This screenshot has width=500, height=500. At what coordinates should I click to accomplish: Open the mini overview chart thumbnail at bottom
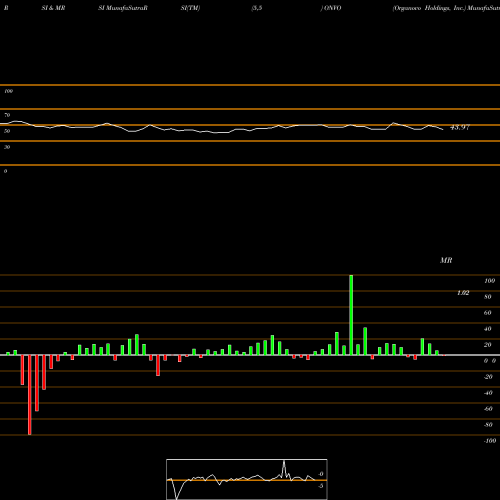pos(247,479)
